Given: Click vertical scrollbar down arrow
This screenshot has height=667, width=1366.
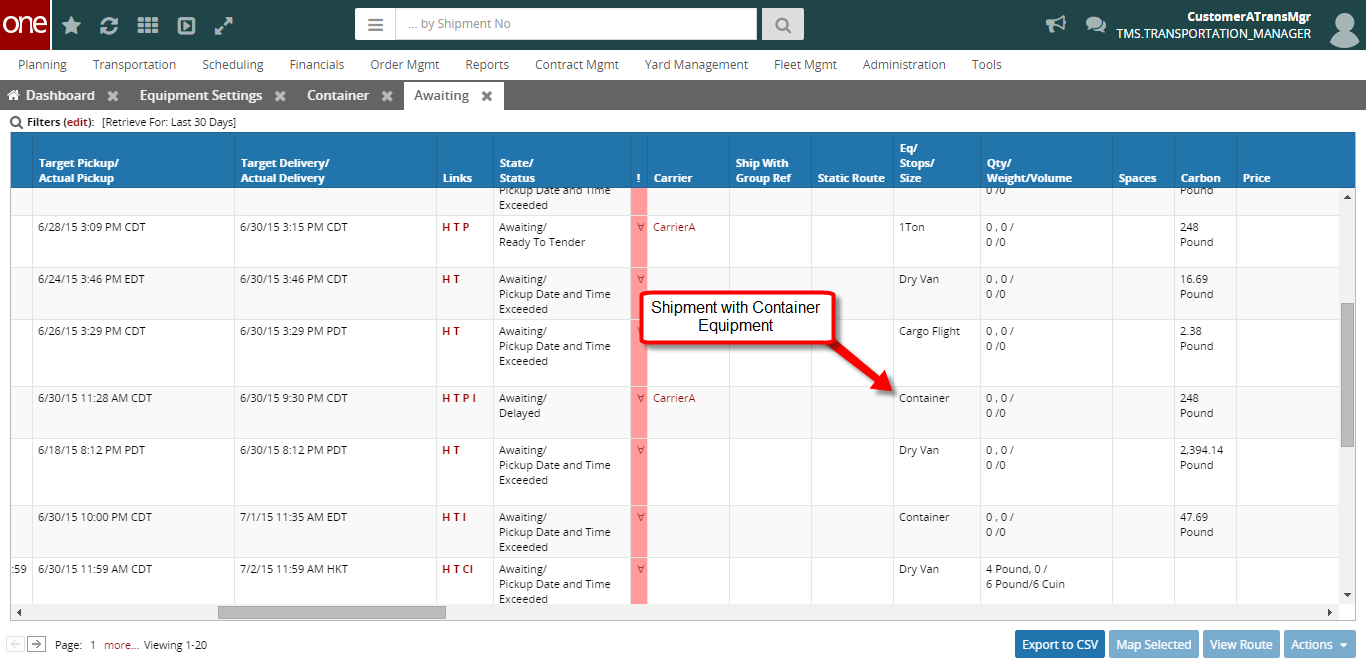Looking at the screenshot, I should [1347, 594].
